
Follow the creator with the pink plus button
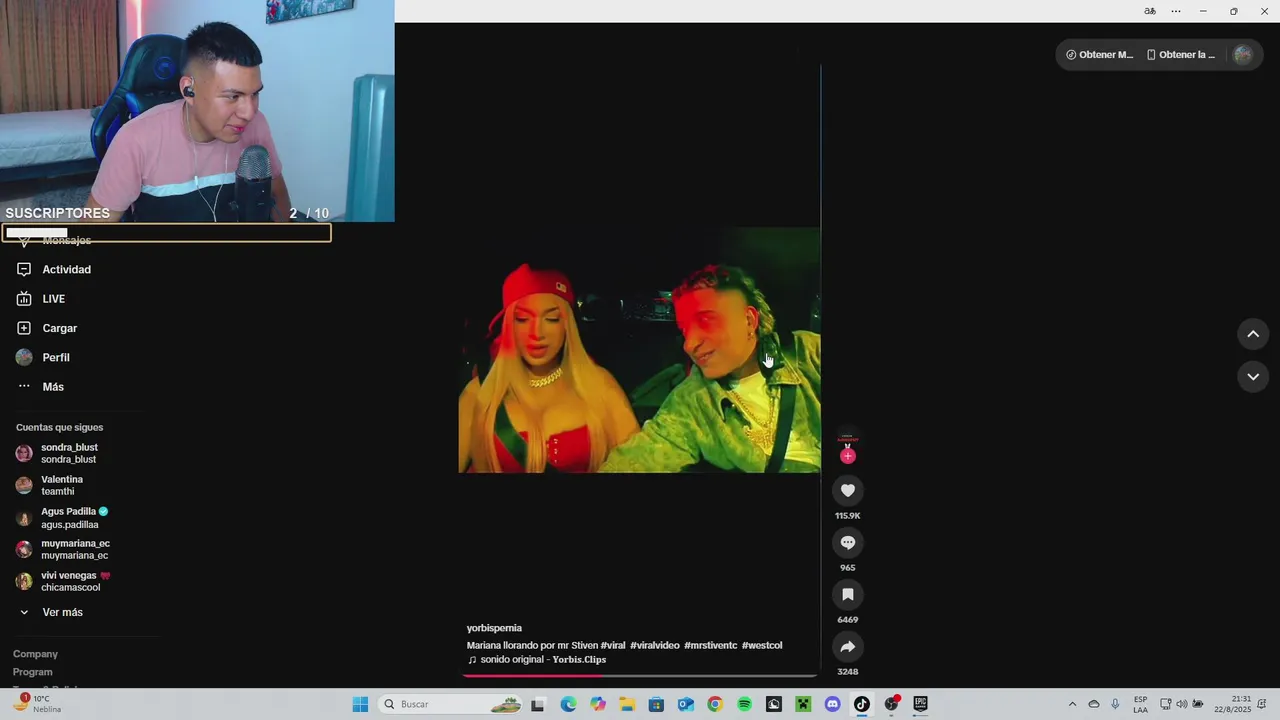[x=847, y=456]
